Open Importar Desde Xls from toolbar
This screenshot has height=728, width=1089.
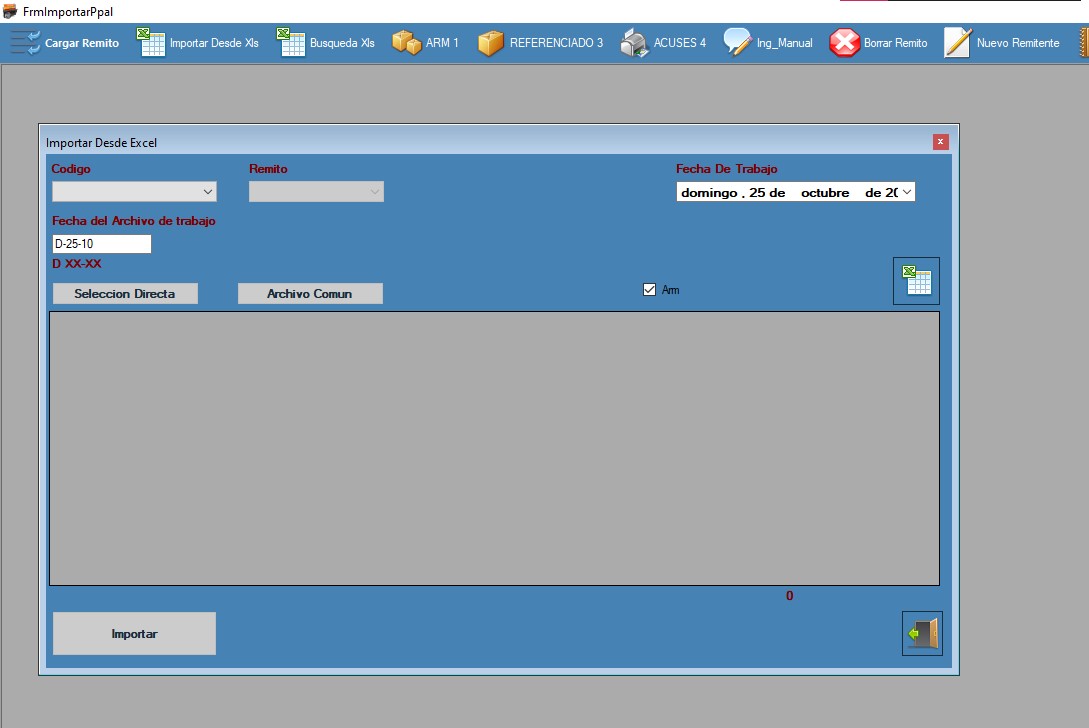point(198,43)
